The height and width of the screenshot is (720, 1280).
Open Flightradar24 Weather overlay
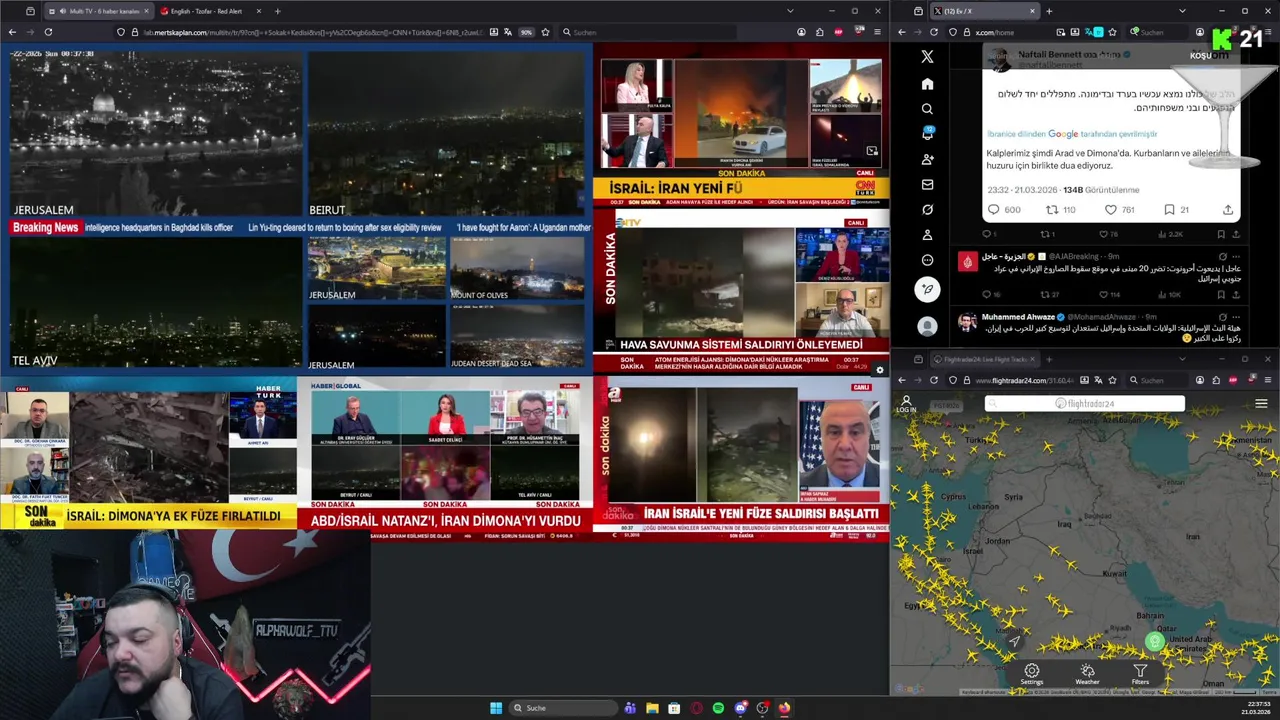(1087, 675)
